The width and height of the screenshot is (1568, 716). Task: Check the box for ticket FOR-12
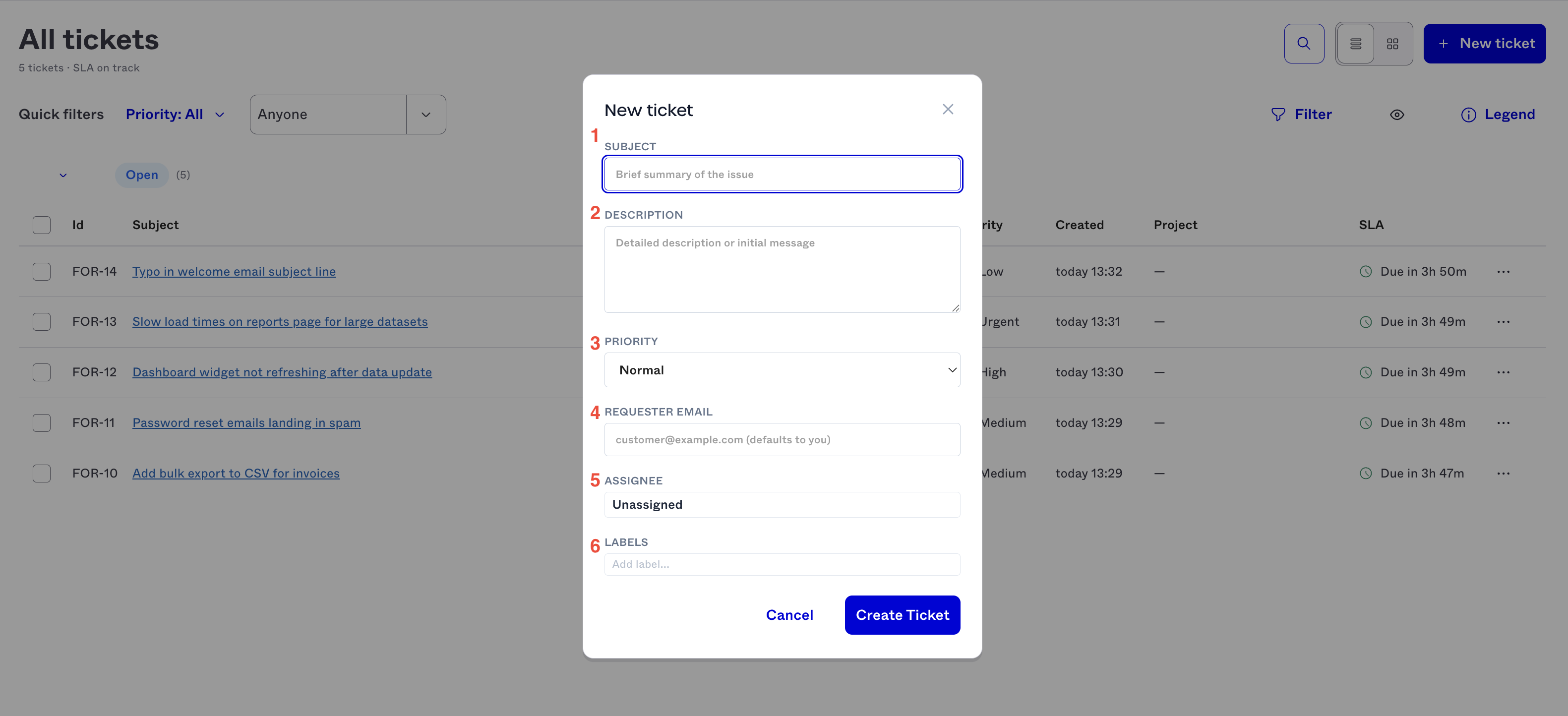[41, 372]
